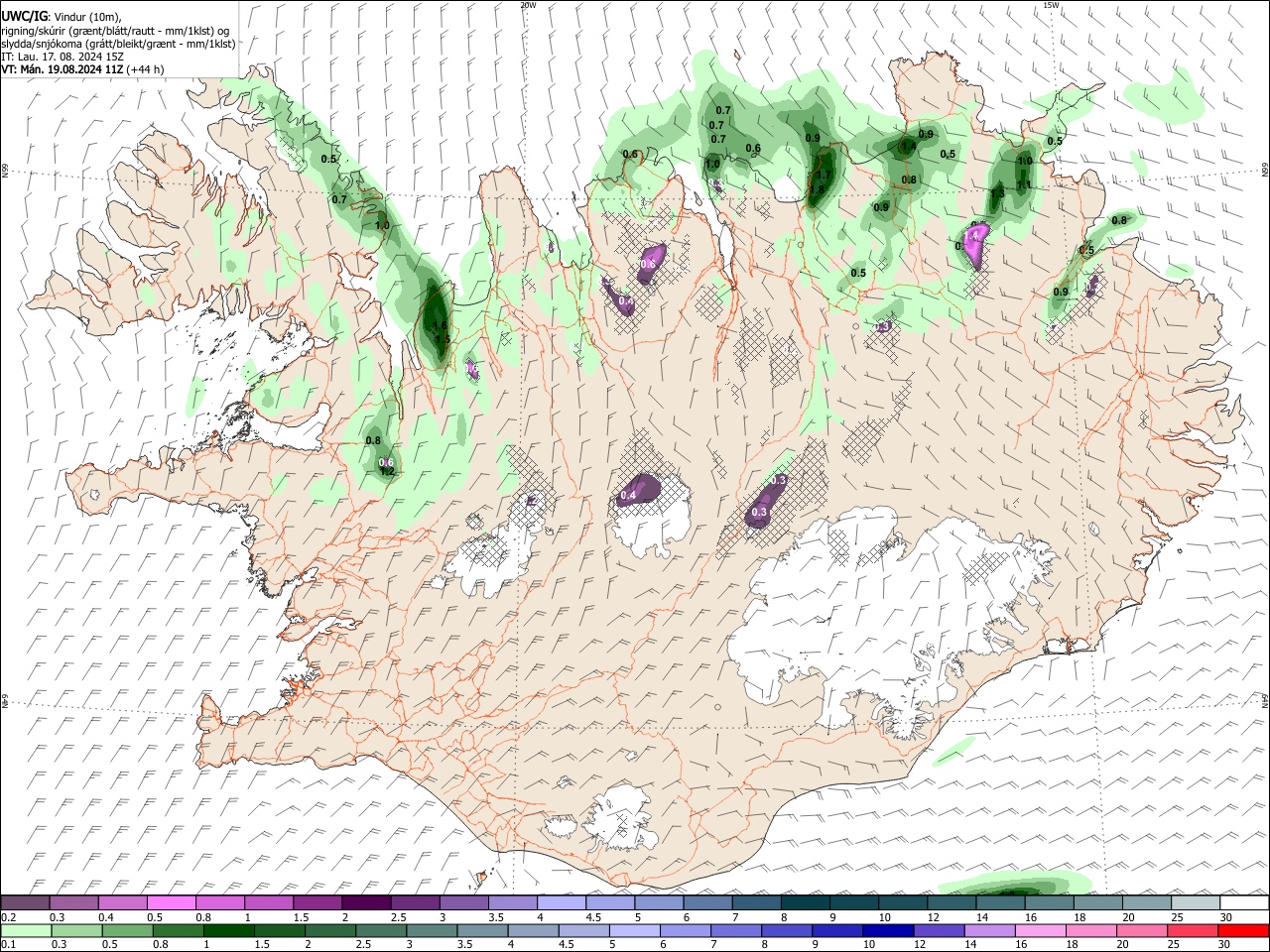The image size is (1270, 952).
Task: Click the bright red 30 mm rain swatch
Action: 1244,930
